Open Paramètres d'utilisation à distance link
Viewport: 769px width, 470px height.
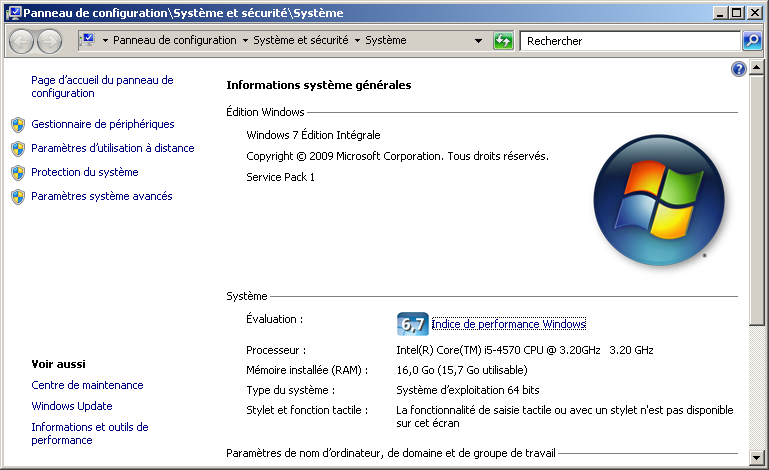tap(113, 148)
